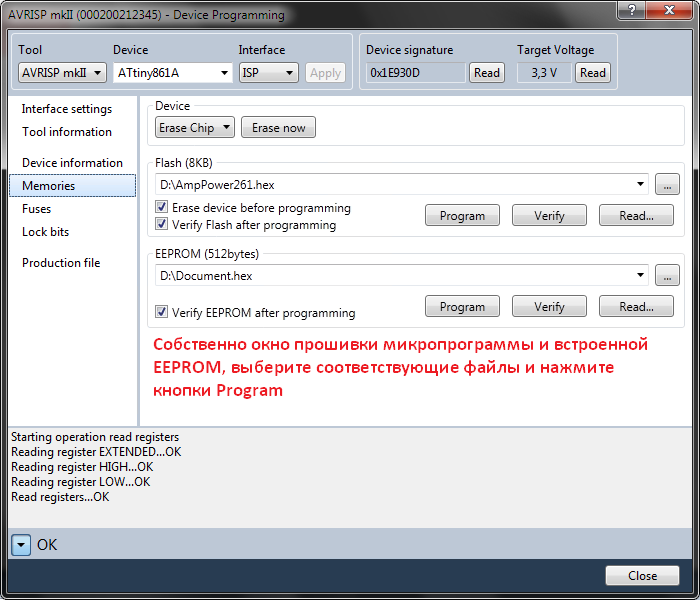The height and width of the screenshot is (600, 700).
Task: Open the Production file page
Action: pyautogui.click(x=61, y=262)
